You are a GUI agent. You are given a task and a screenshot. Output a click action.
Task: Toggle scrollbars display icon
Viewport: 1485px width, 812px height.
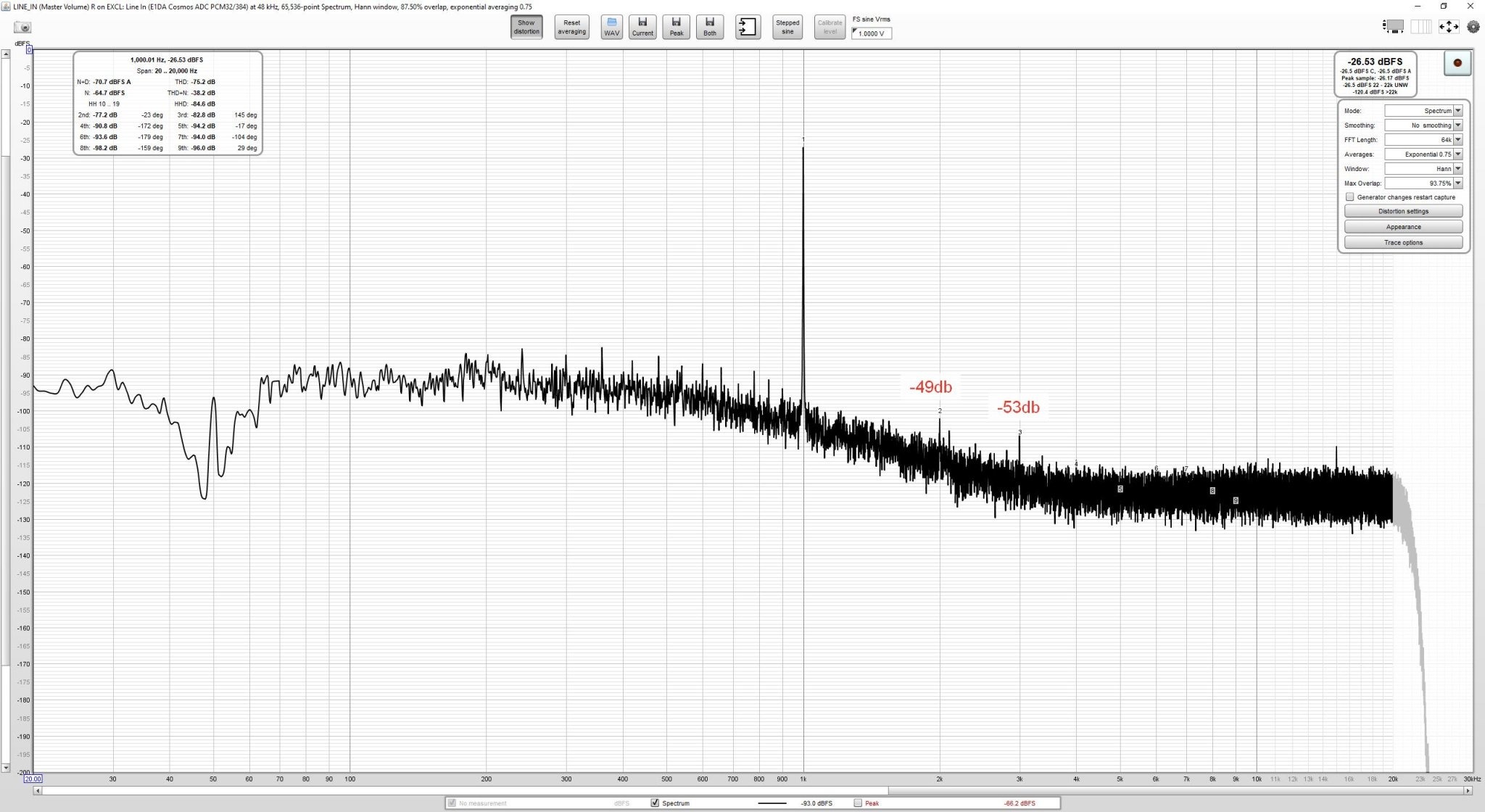point(1394,27)
